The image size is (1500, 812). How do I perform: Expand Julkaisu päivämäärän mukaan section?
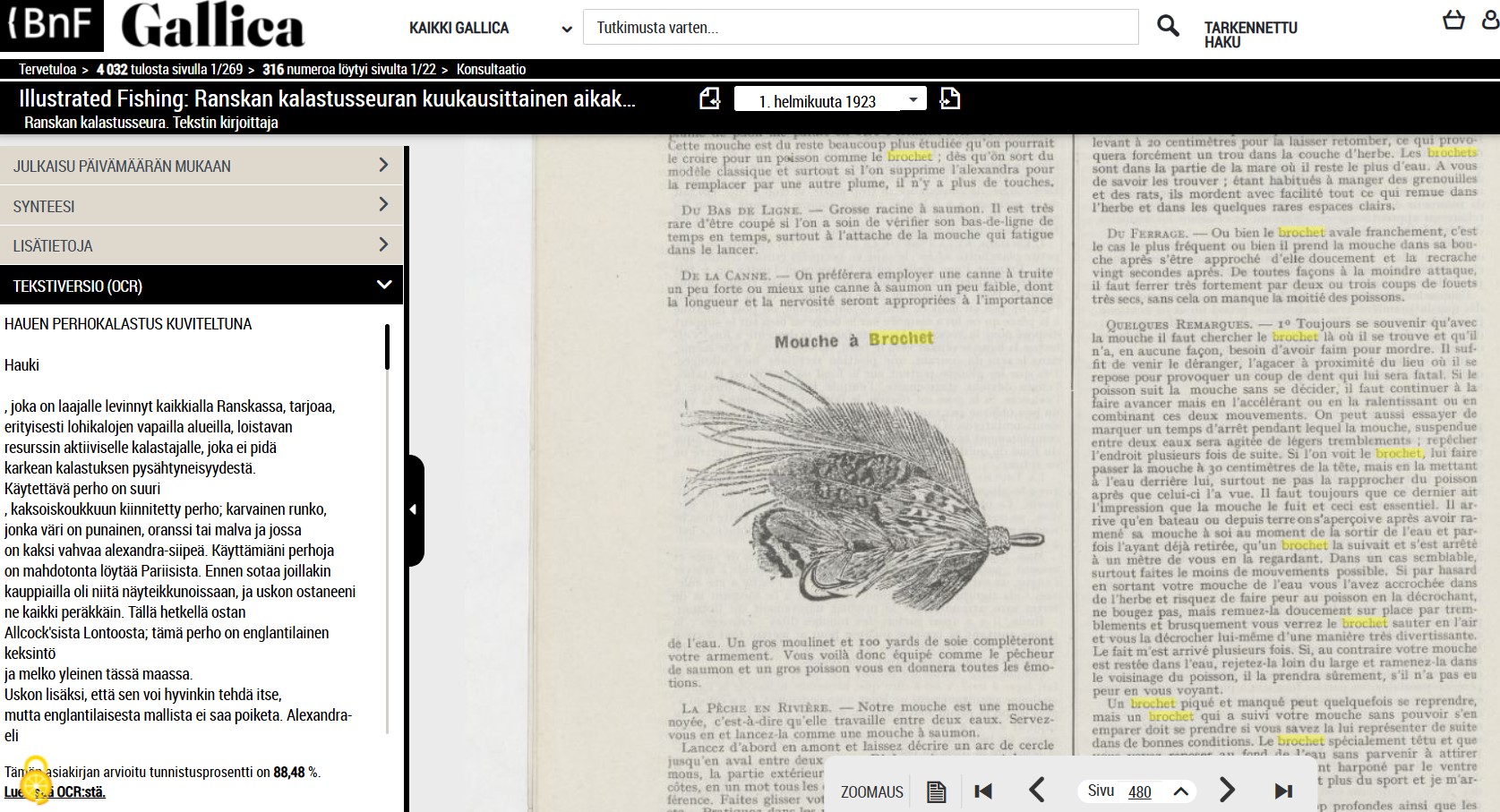pyautogui.click(x=201, y=166)
